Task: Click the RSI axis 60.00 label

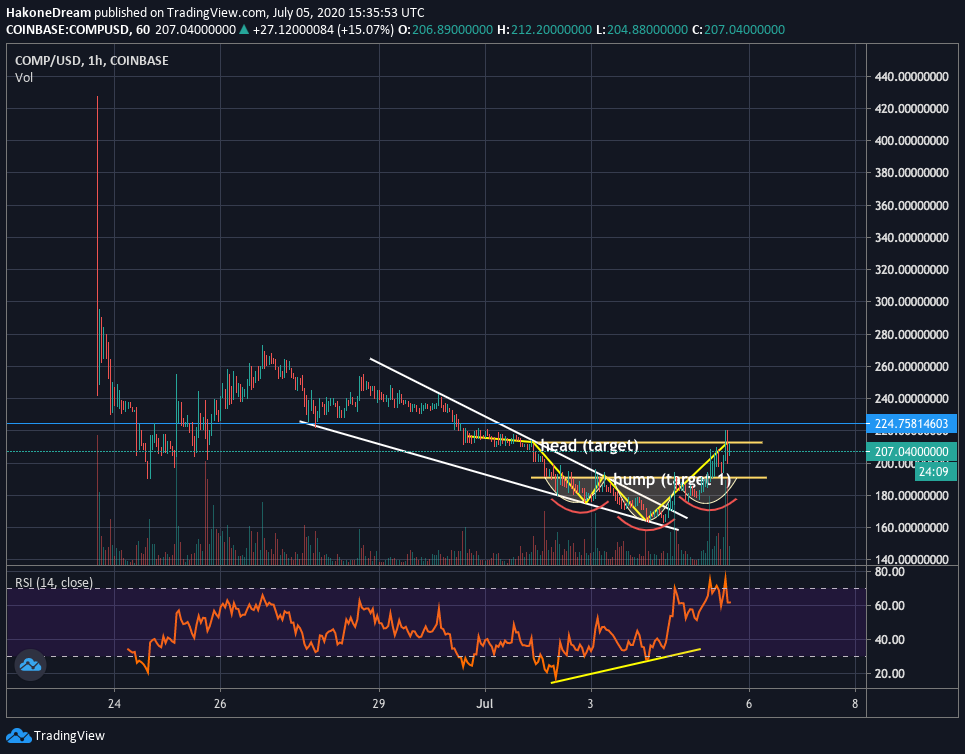Action: (889, 606)
